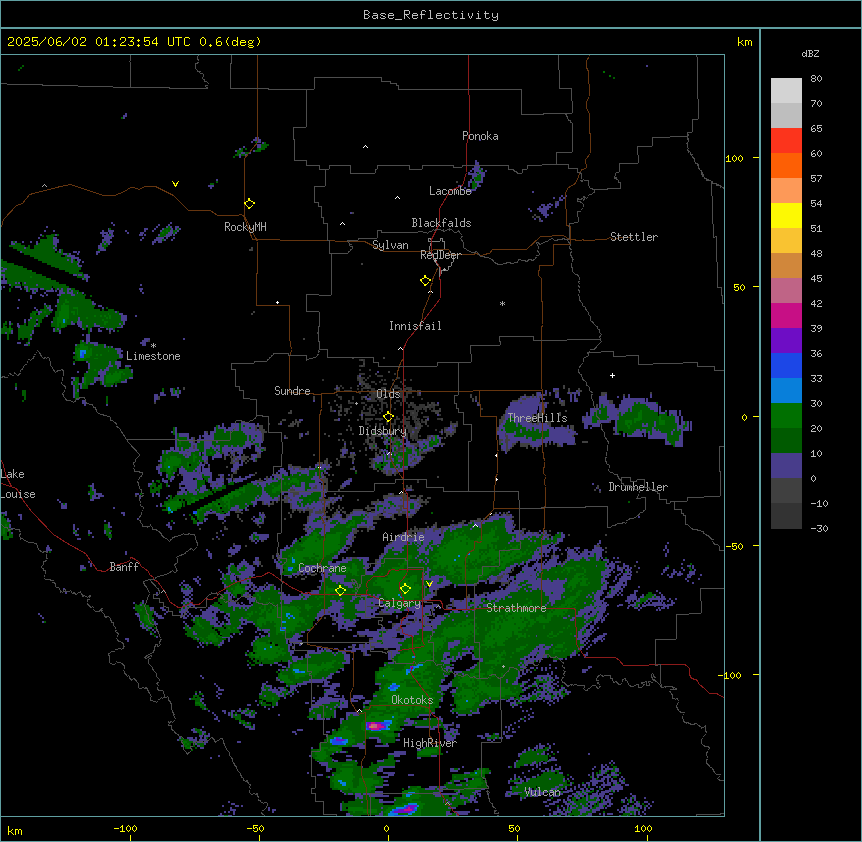The width and height of the screenshot is (862, 842).
Task: Click the Limestone label
Action: pyautogui.click(x=153, y=356)
